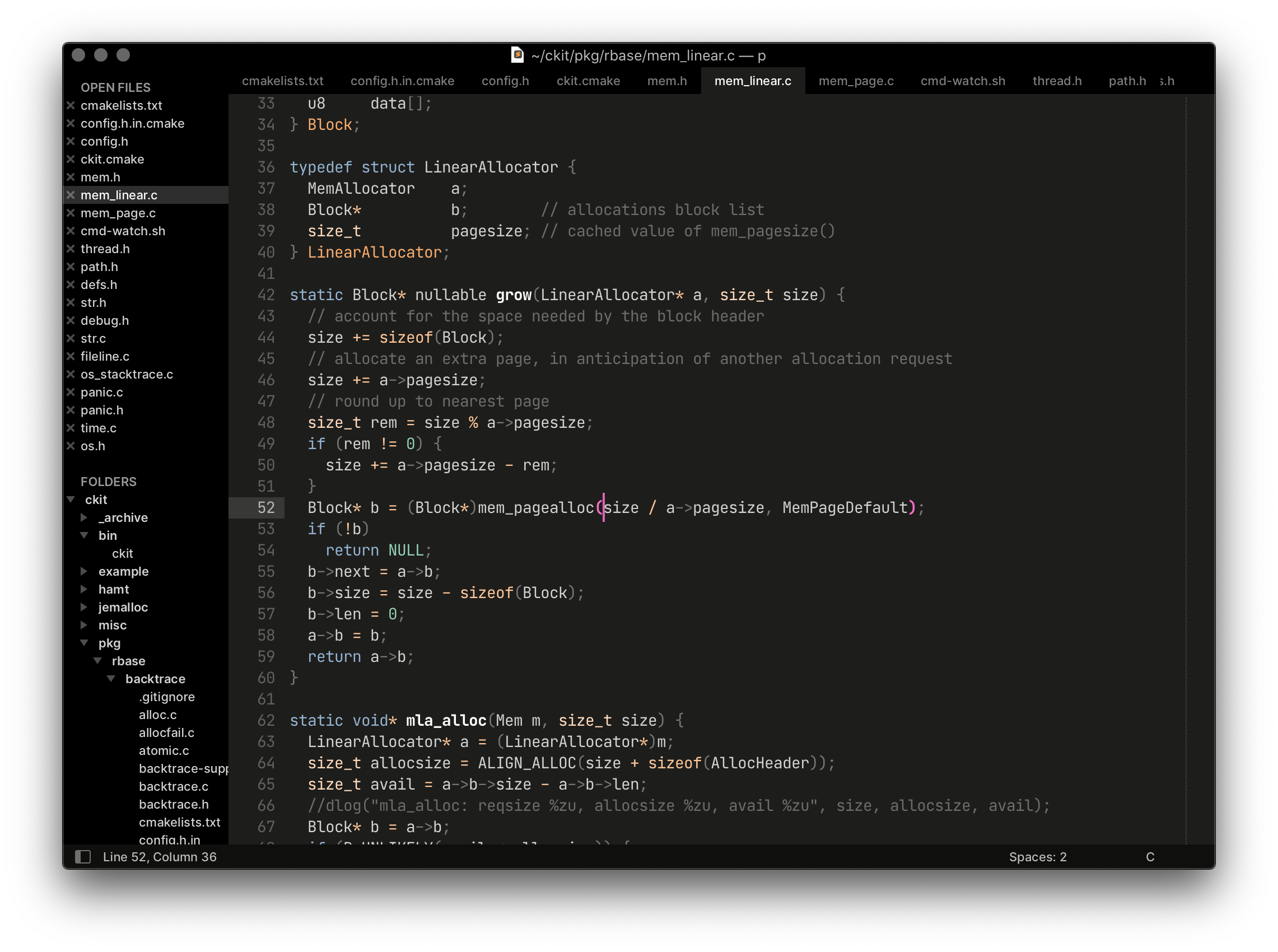This screenshot has height=952, width=1278.
Task: Expand the _archive folder
Action: pyautogui.click(x=84, y=517)
